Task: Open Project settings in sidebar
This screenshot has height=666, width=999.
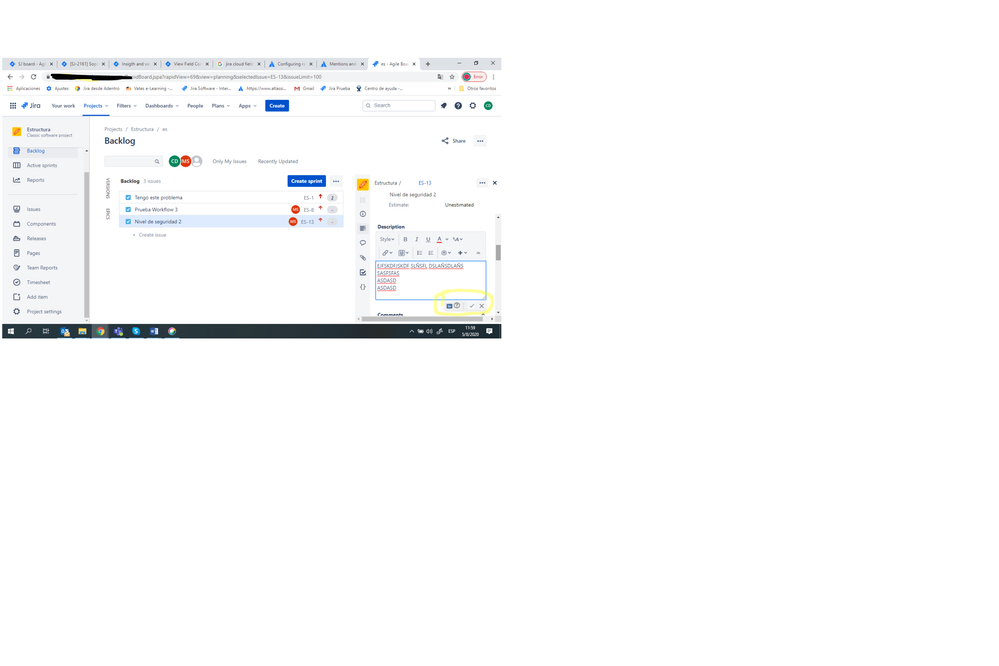Action: 45,312
